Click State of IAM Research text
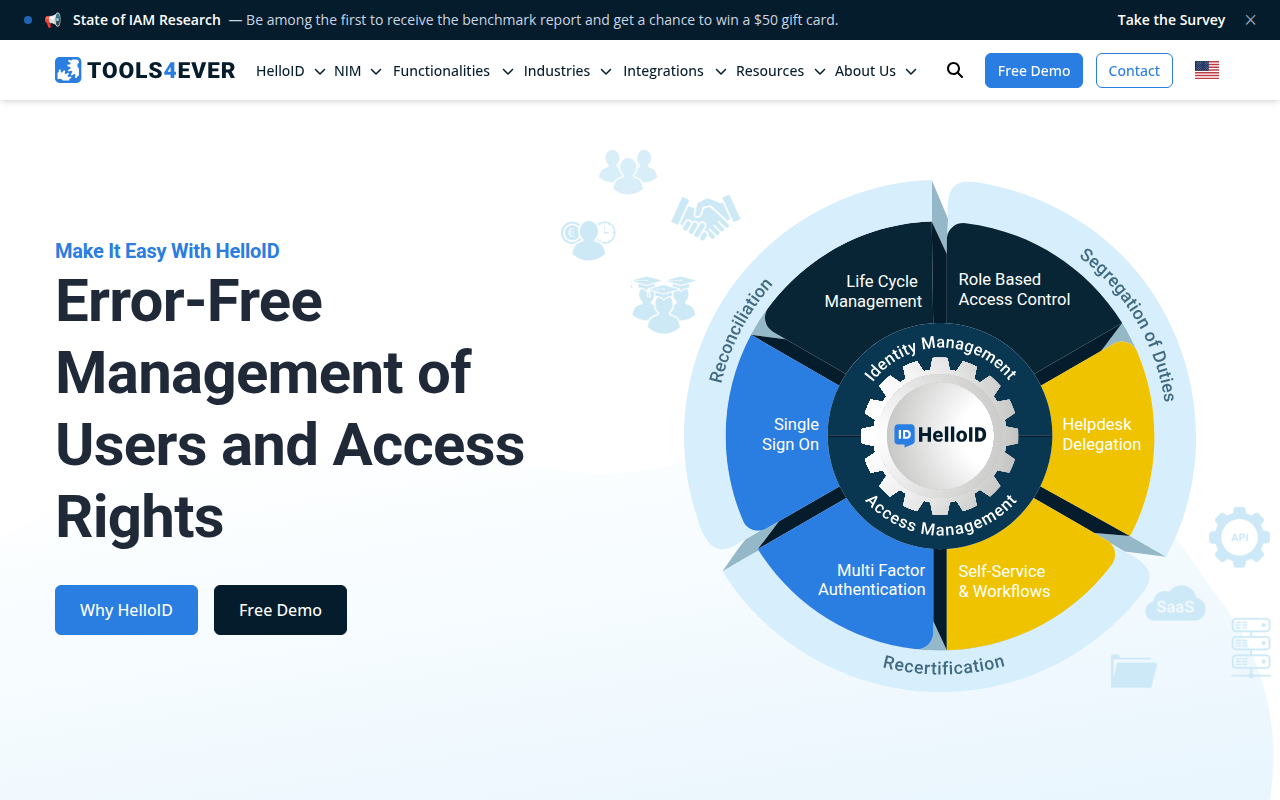This screenshot has height=800, width=1280. [147, 20]
